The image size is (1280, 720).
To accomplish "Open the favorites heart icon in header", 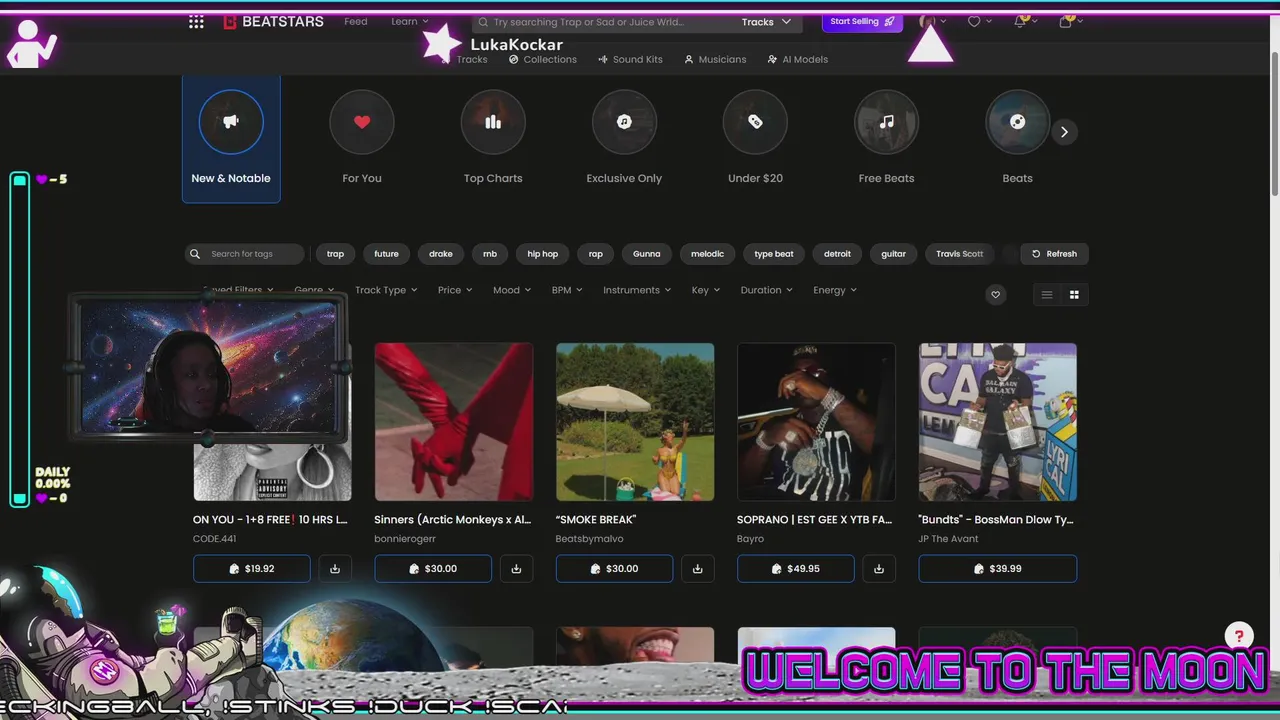I will click(974, 21).
